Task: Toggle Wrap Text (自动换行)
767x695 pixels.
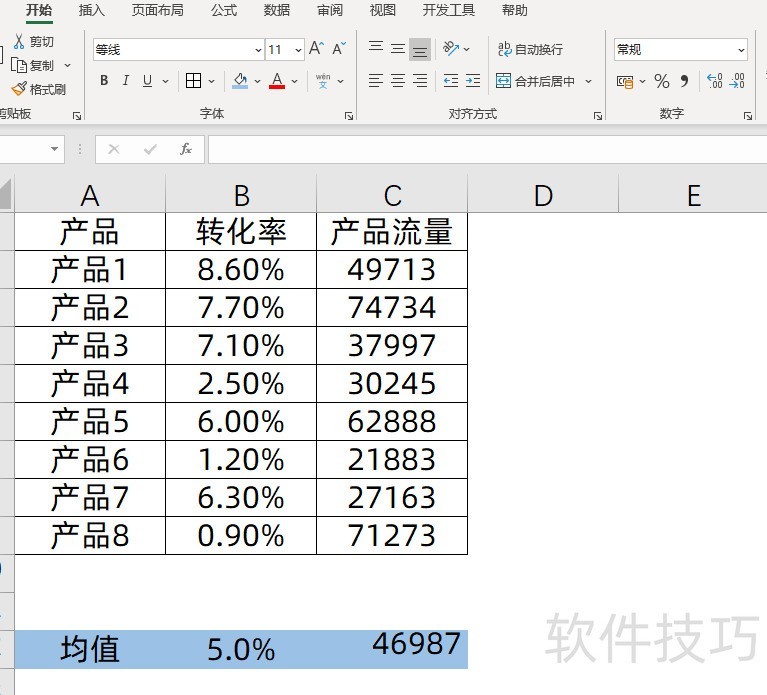Action: [x=530, y=49]
